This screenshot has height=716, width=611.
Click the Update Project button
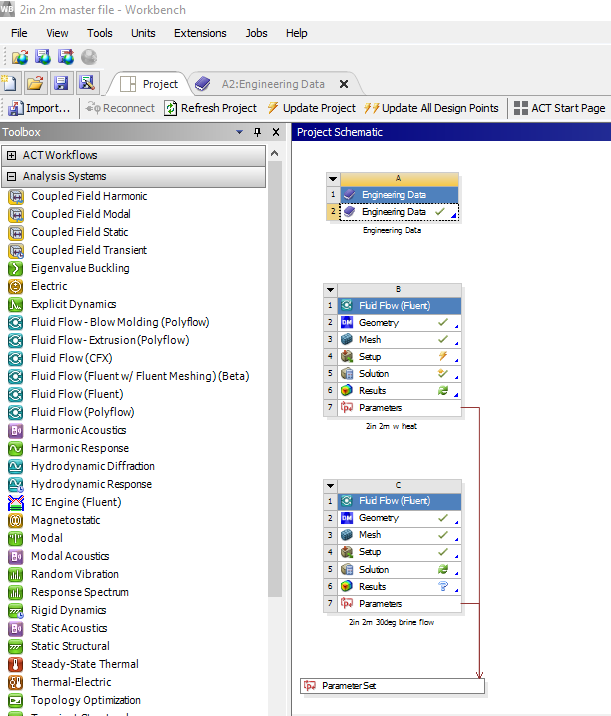tap(310, 108)
